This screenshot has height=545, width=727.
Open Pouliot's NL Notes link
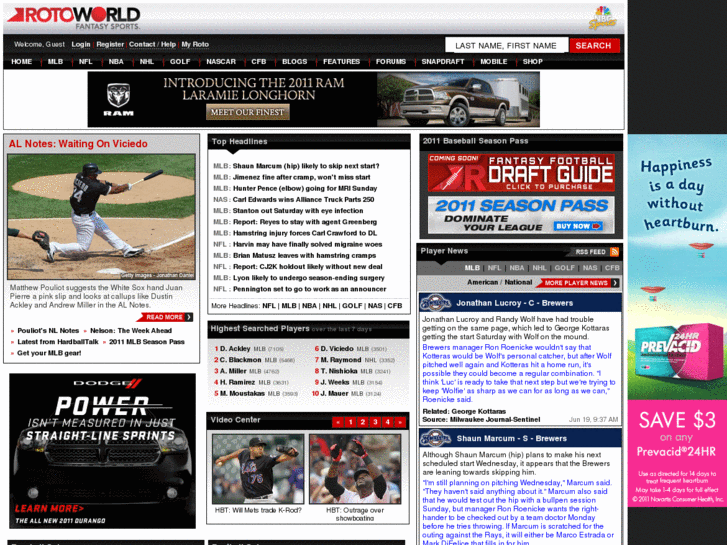pos(48,331)
